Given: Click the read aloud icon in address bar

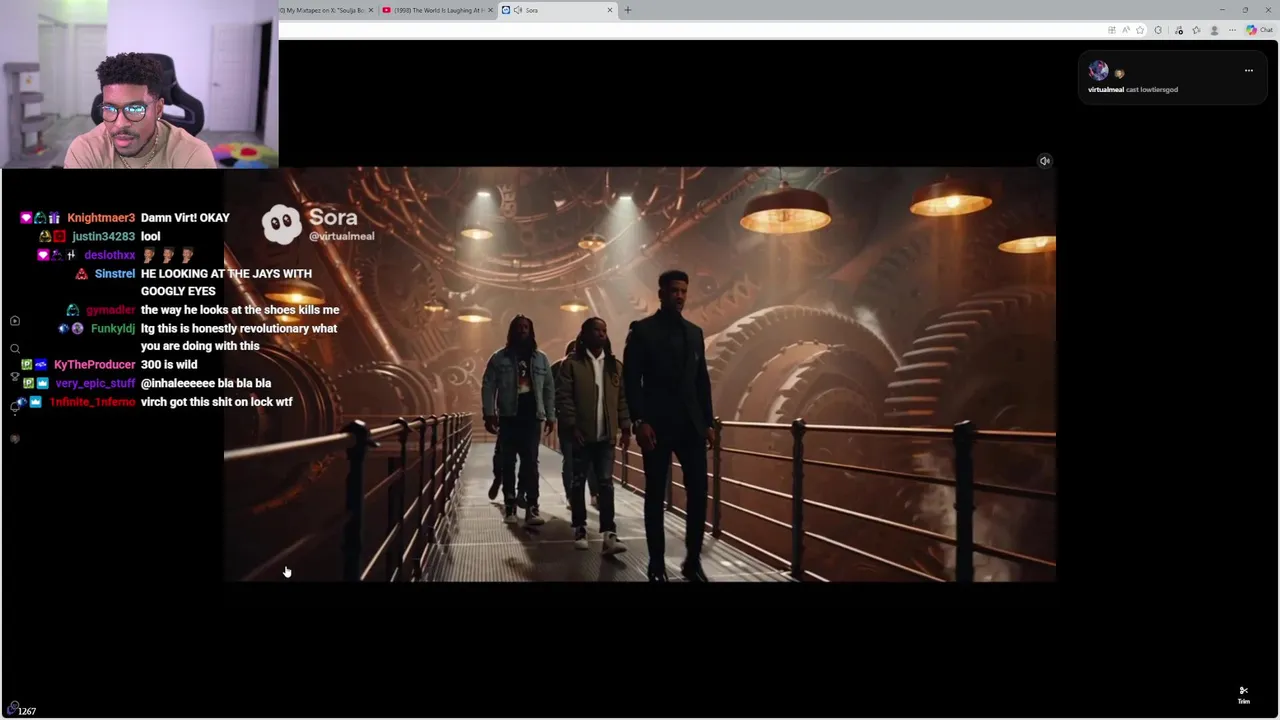Looking at the screenshot, I should [x=1125, y=30].
